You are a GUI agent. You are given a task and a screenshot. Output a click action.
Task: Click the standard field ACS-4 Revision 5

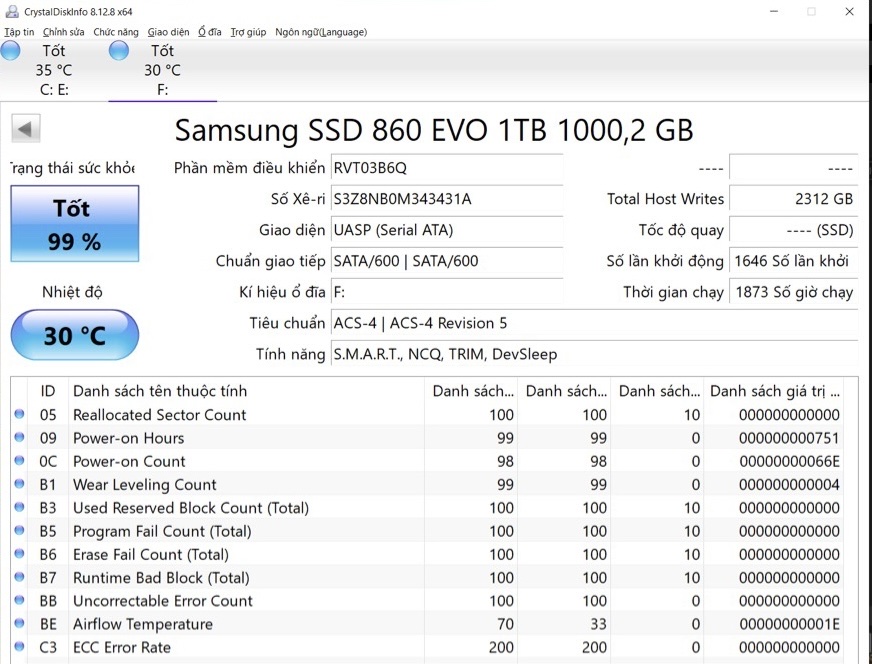coord(594,323)
